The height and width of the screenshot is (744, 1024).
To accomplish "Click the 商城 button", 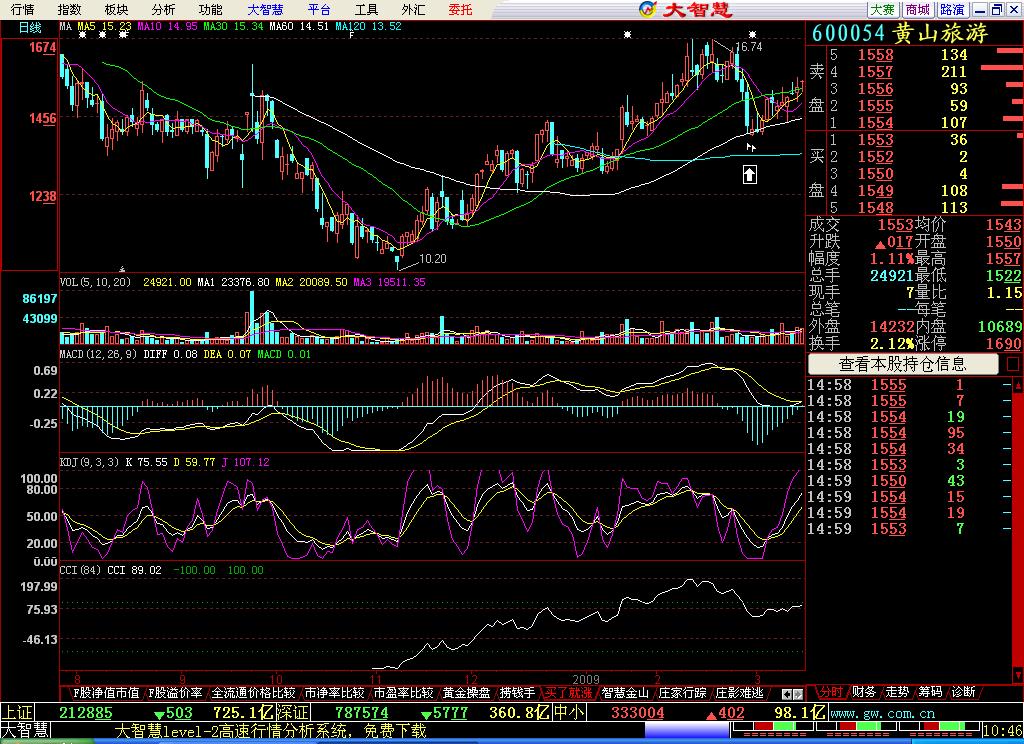I will point(918,10).
